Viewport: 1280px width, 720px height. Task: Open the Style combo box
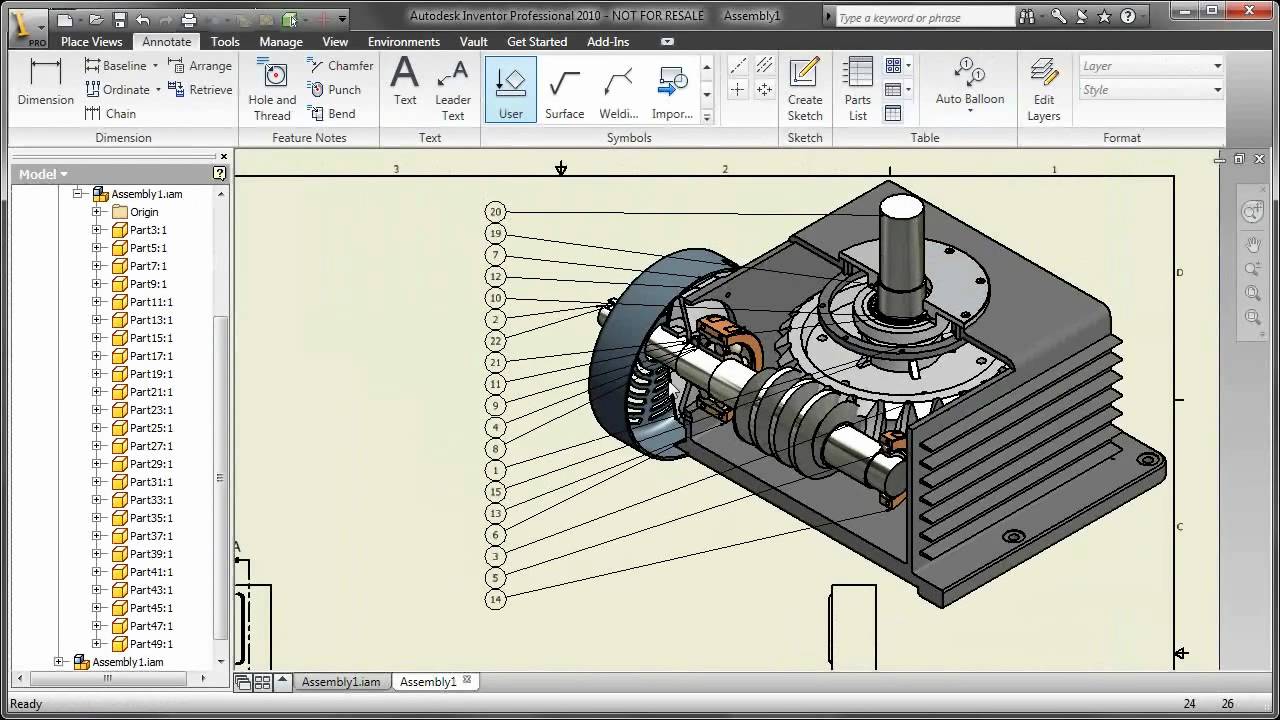1151,90
